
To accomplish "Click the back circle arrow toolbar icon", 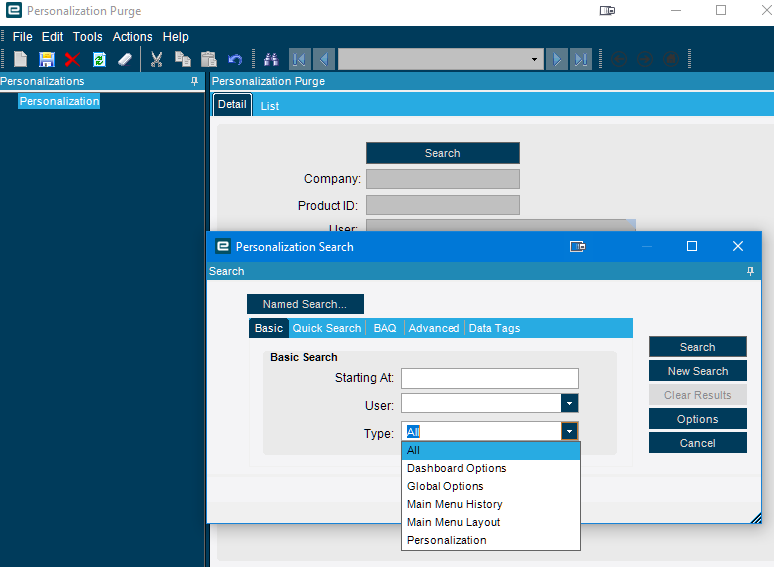I will [x=619, y=59].
